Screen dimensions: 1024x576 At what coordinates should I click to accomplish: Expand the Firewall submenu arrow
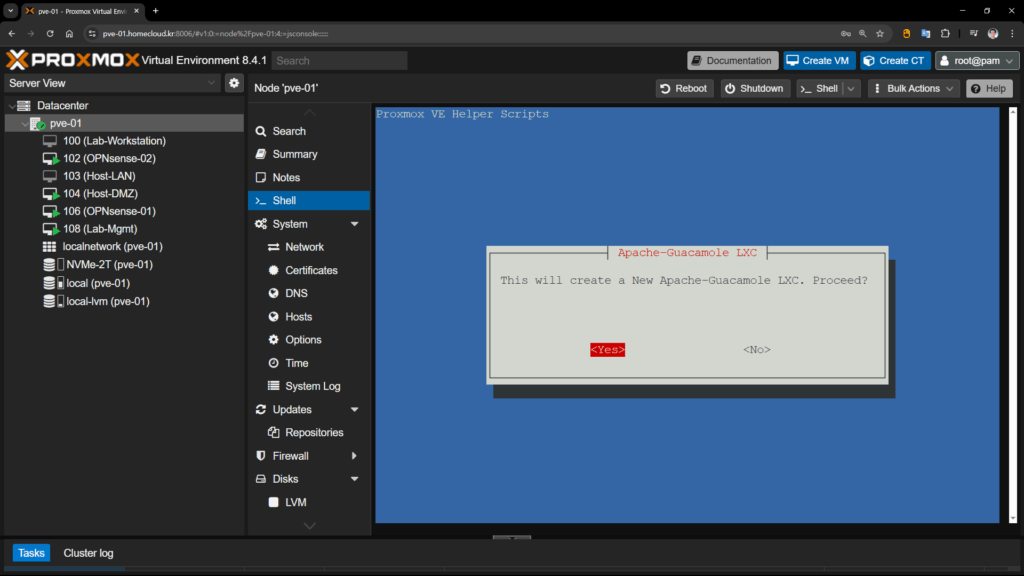(354, 456)
